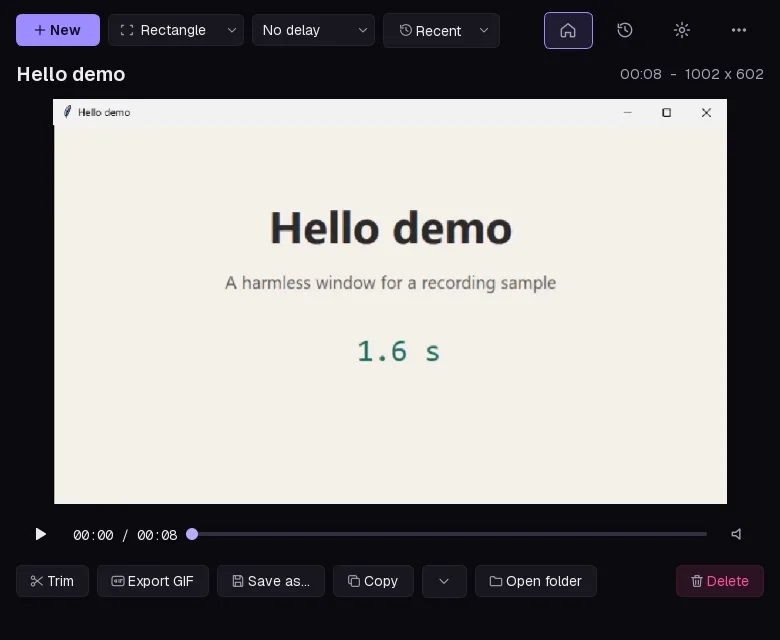Open the No delay timer dropdown

(313, 30)
